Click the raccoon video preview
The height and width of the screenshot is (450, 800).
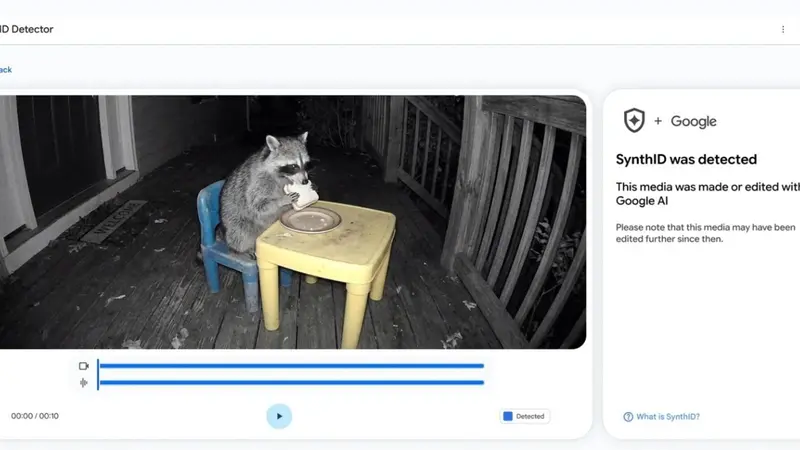293,222
